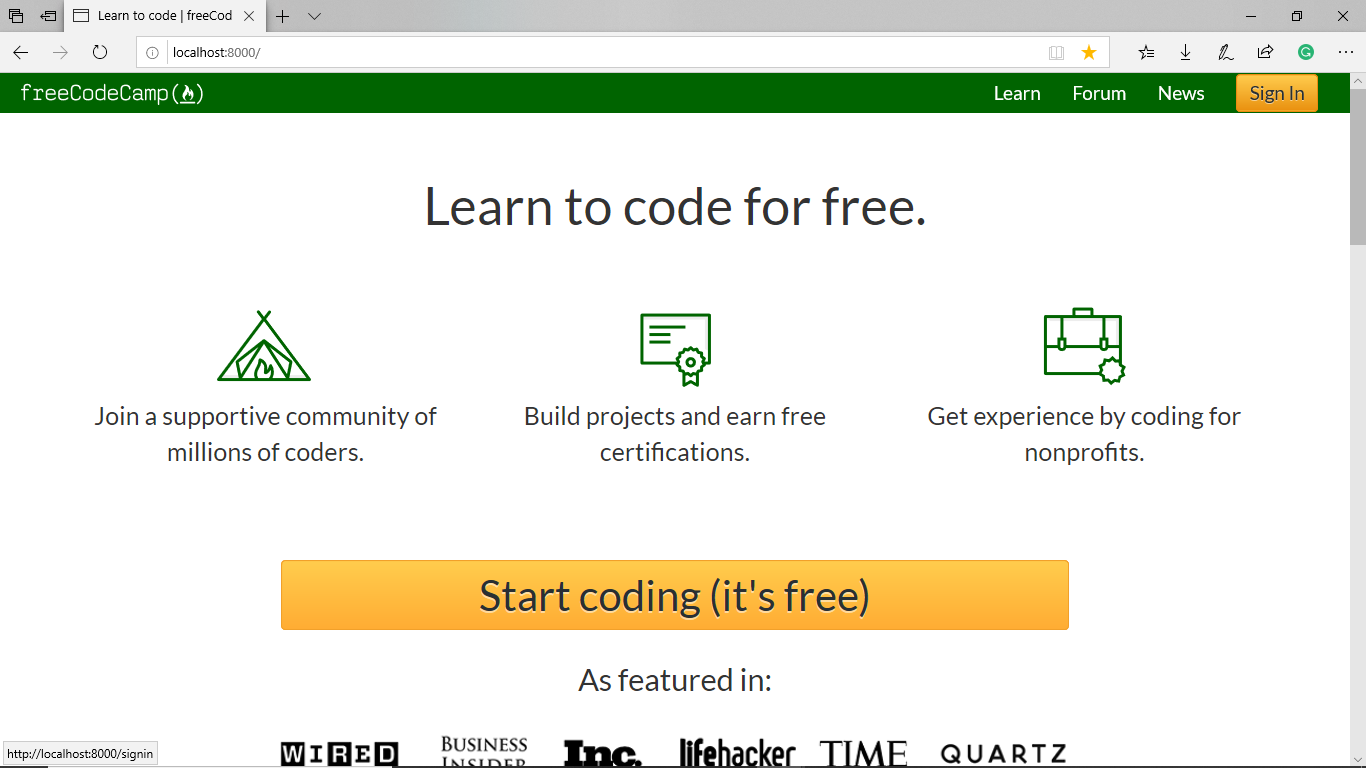Click the certification certificate icon
Image resolution: width=1366 pixels, height=768 pixels.
(675, 347)
